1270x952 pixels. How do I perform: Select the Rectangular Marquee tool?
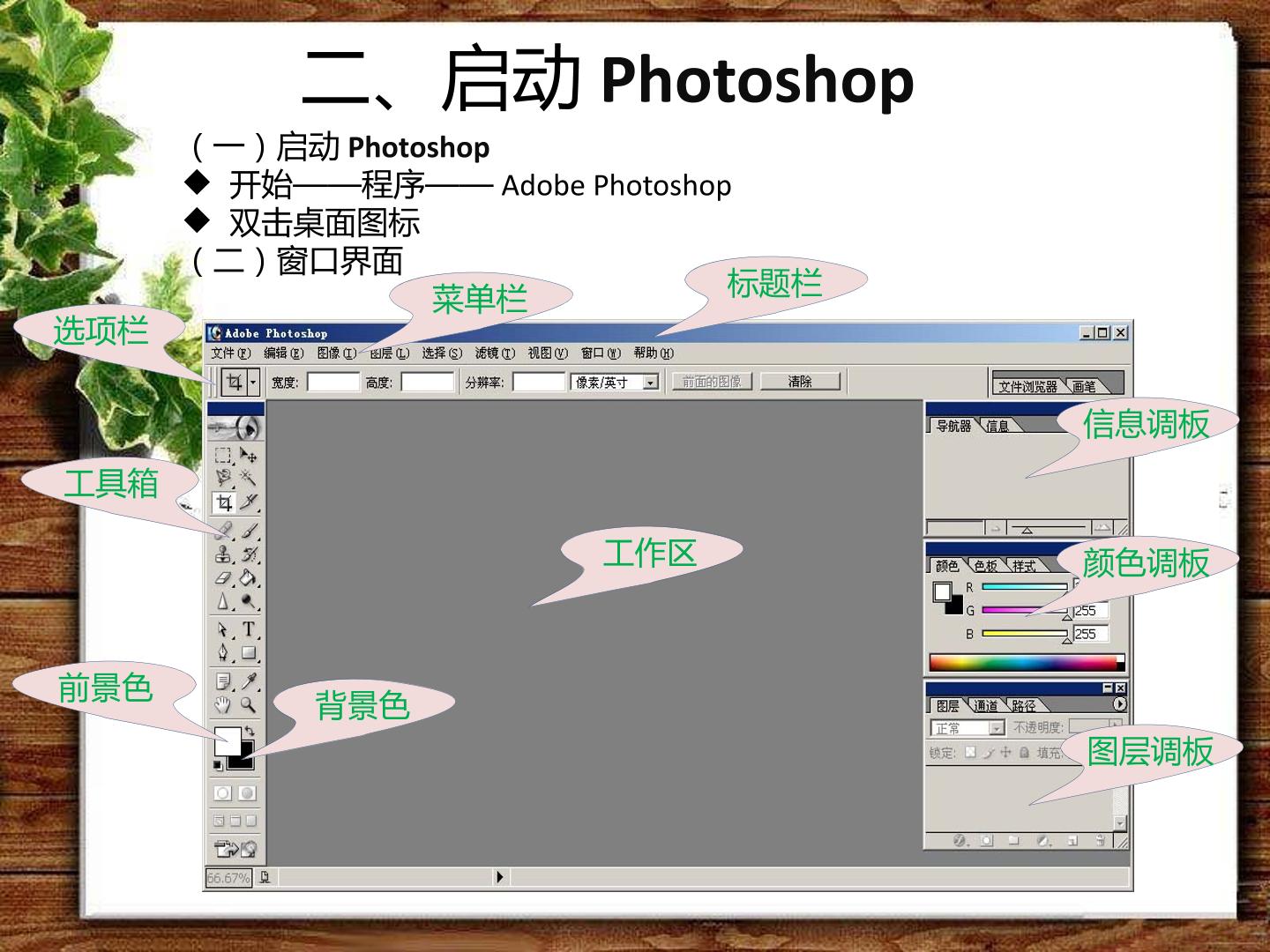pos(223,456)
